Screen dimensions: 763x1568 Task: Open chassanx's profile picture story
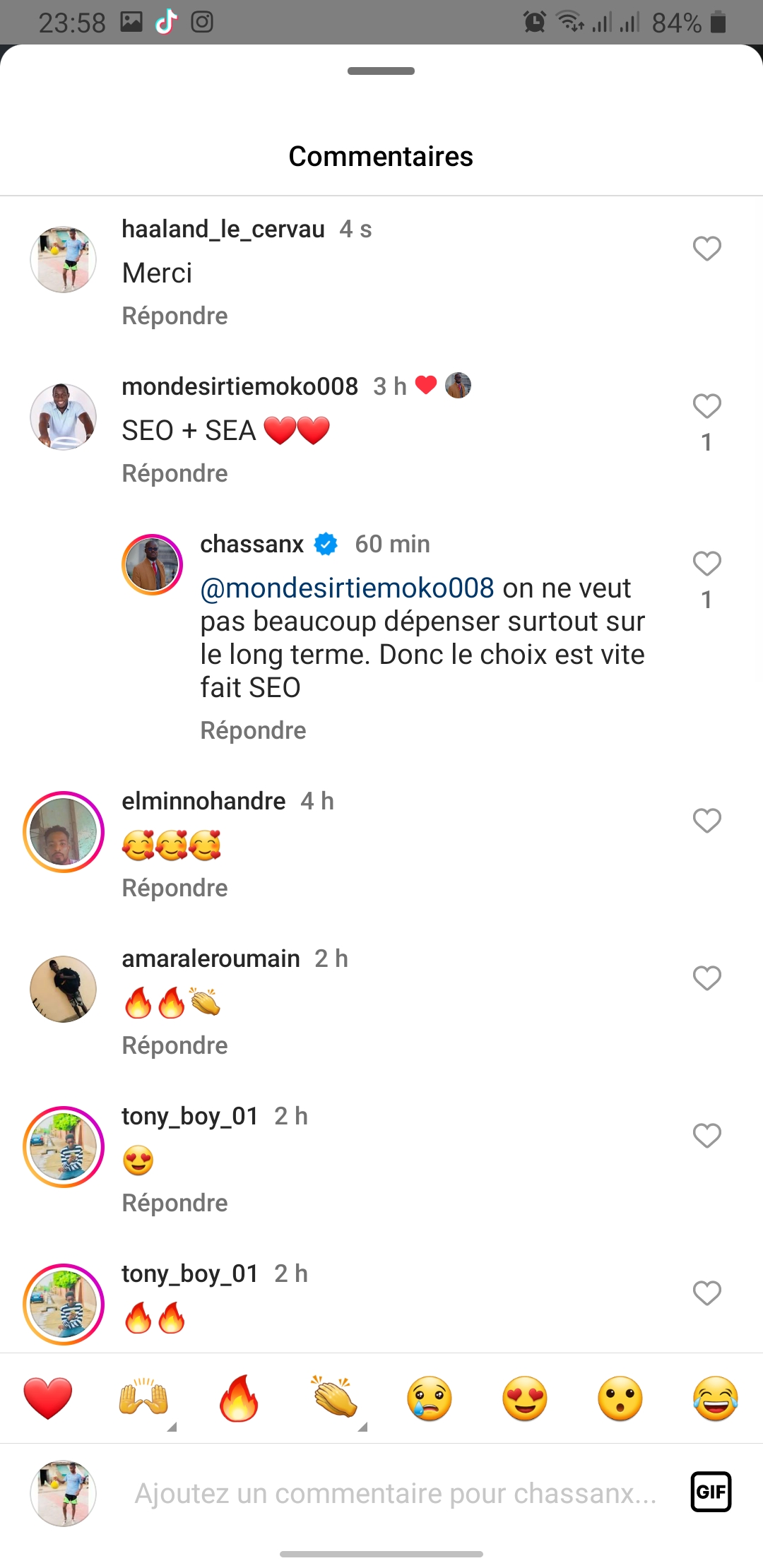(x=152, y=564)
